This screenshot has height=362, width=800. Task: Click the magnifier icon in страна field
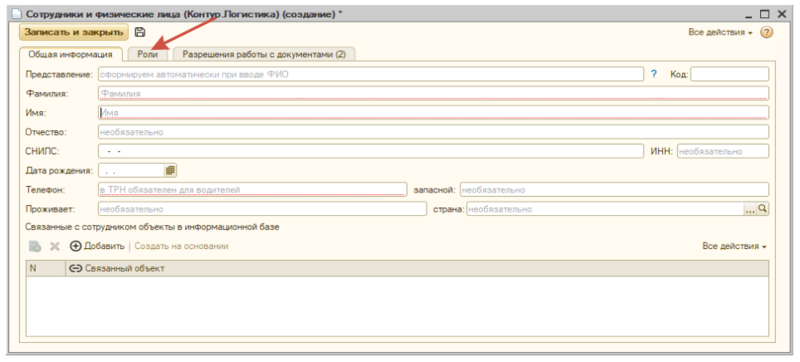[x=763, y=209]
